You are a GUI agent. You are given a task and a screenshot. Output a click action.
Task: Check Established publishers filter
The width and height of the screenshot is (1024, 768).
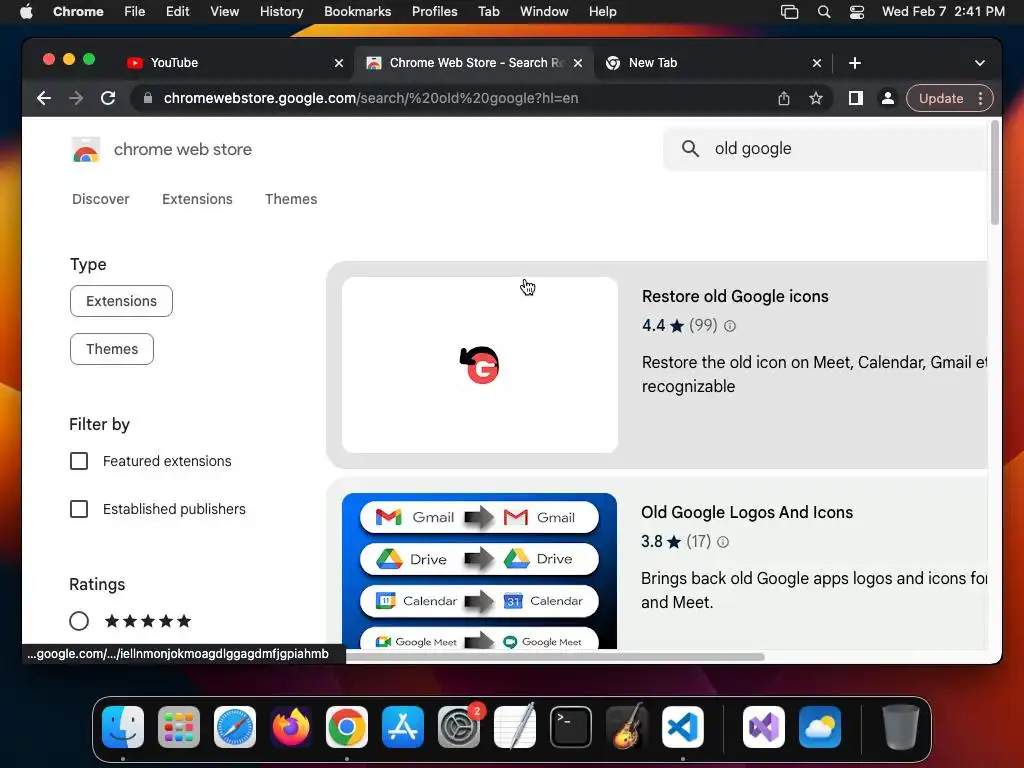click(x=79, y=509)
